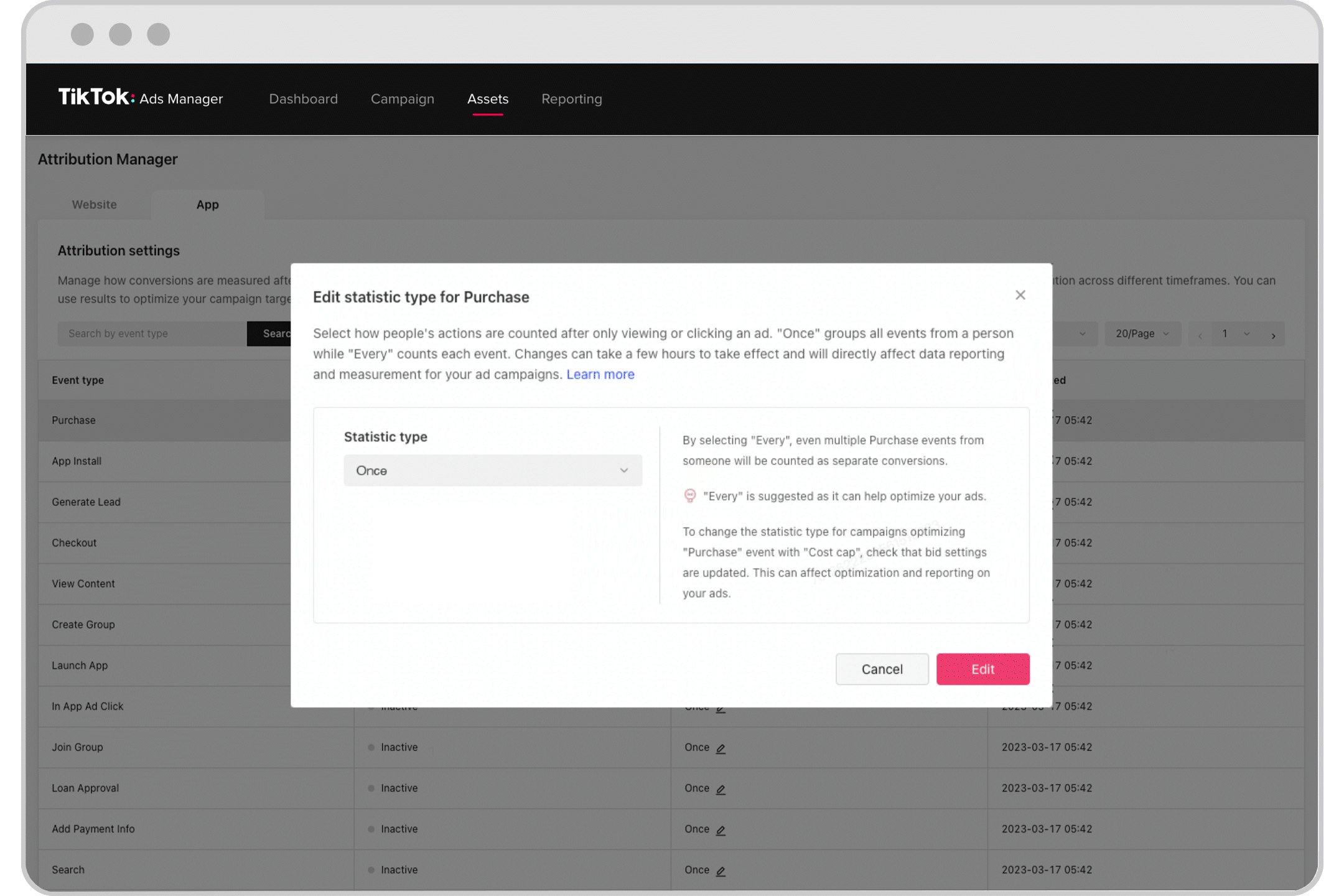Click the suggestion bulb icon near "Every"
Viewport: 1344px width, 896px height.
tap(689, 495)
